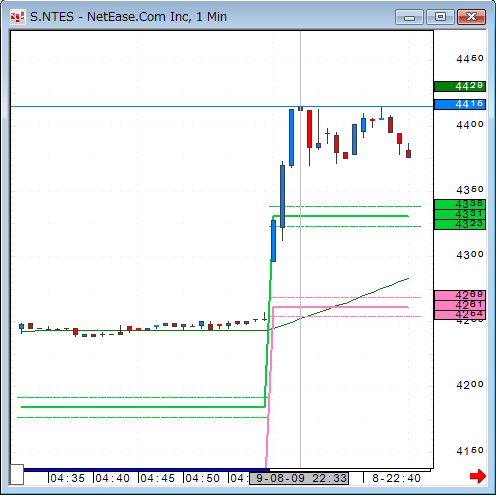This screenshot has height=495, width=496.
Task: Maximize the S.NTES chart window
Action: point(440,17)
